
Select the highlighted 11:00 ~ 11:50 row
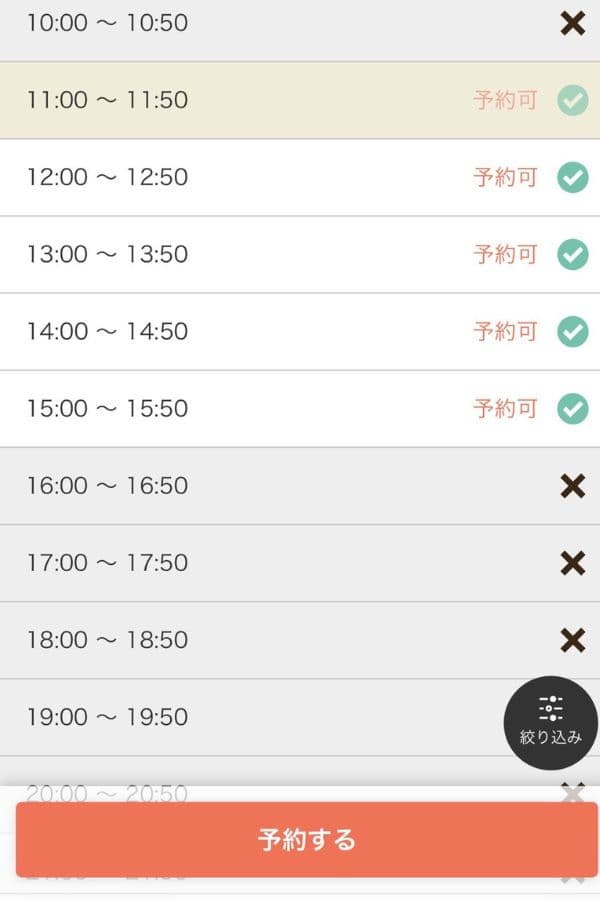pyautogui.click(x=300, y=100)
